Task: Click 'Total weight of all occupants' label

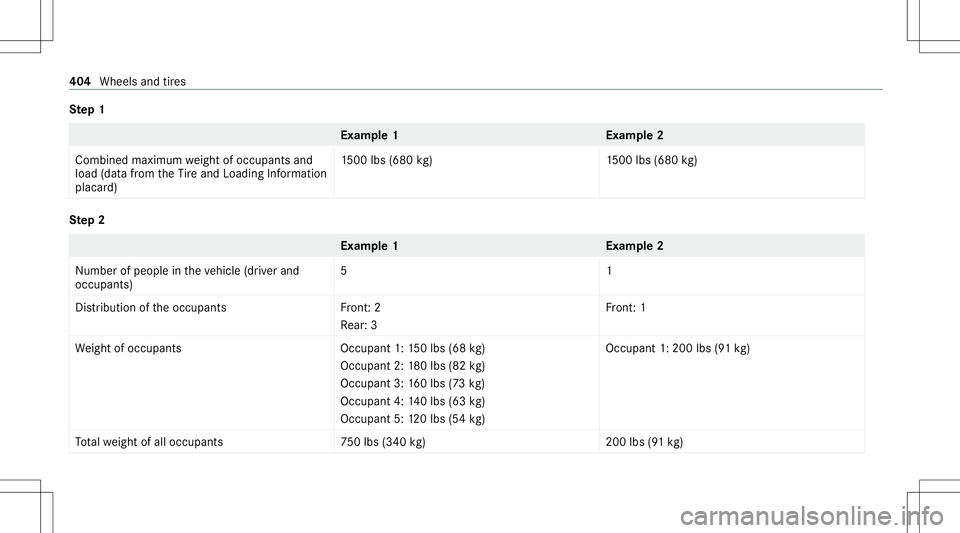Action: click(x=149, y=442)
